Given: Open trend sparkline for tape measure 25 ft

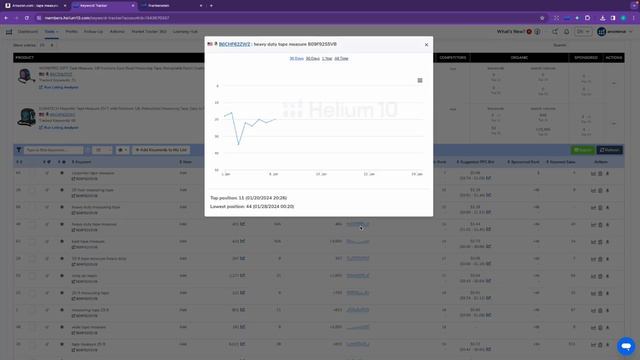Looking at the screenshot, I should click(x=358, y=344).
